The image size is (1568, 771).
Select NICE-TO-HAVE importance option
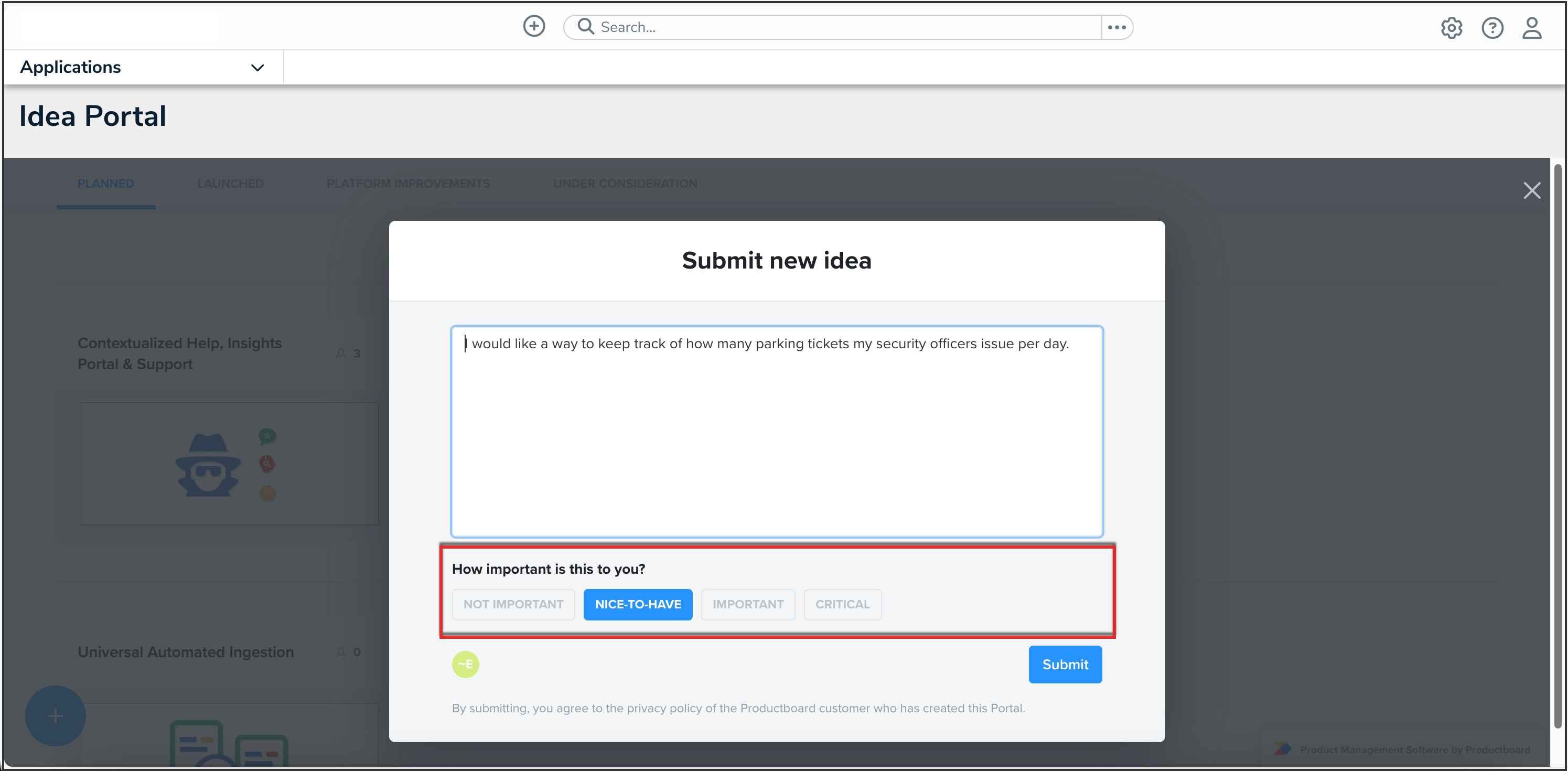click(637, 604)
